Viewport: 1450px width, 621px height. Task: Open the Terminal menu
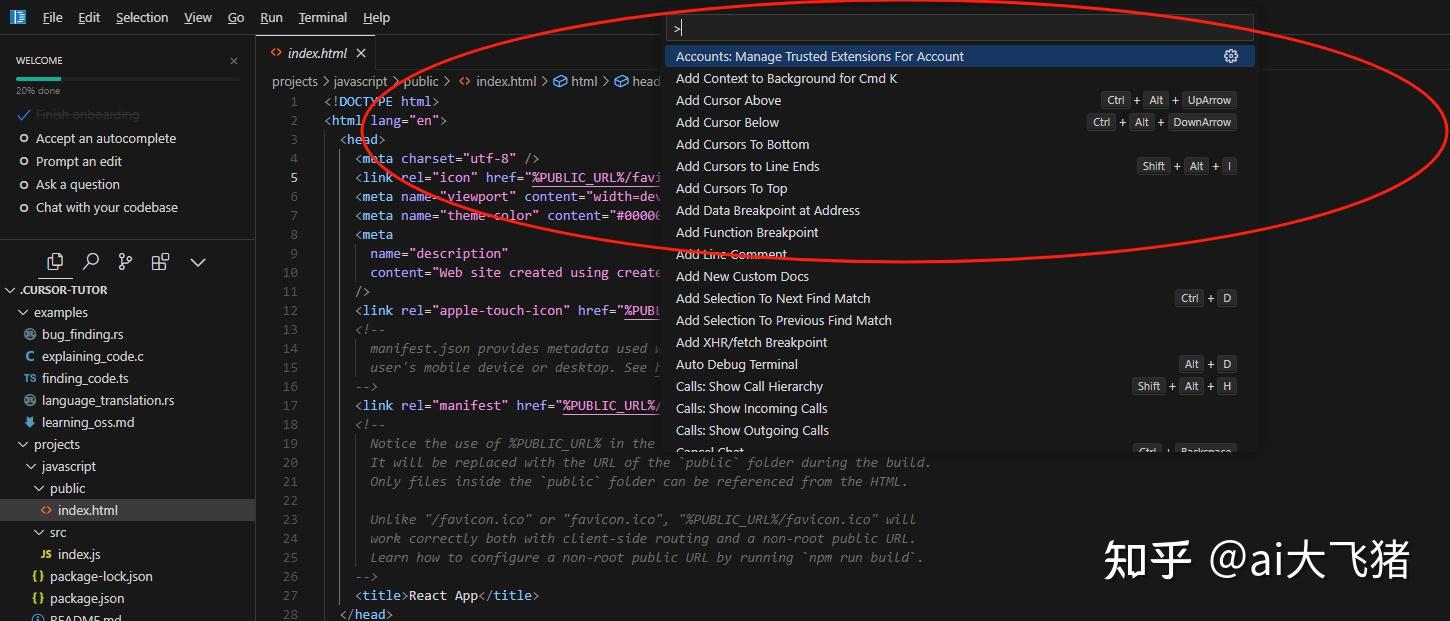(x=322, y=17)
